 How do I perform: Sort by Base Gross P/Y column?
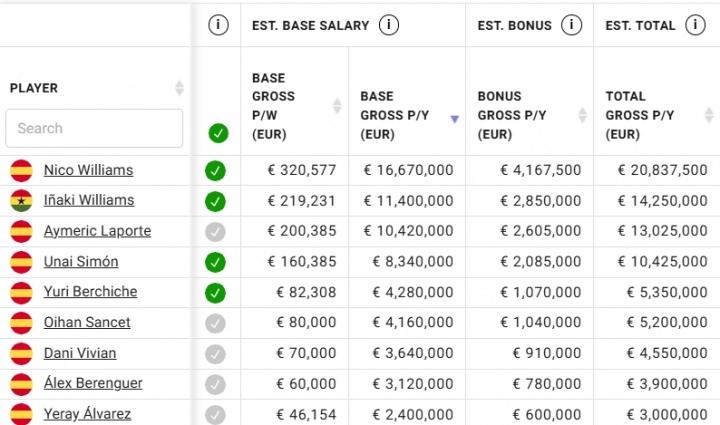coord(454,118)
